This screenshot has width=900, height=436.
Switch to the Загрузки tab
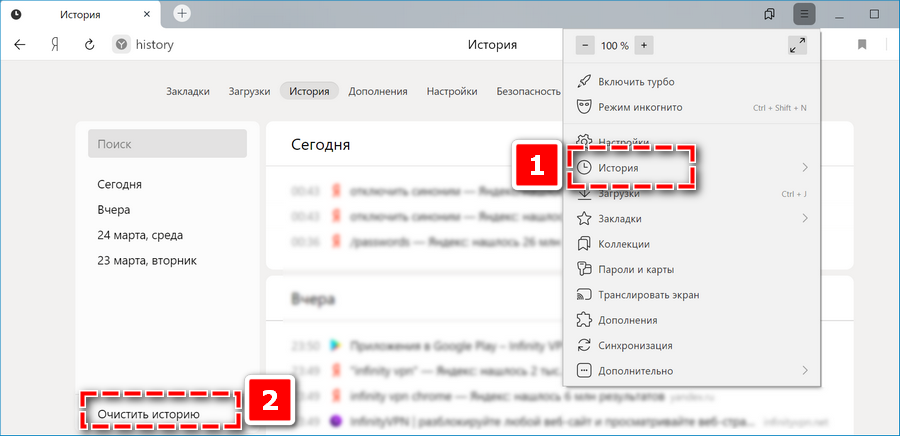pyautogui.click(x=249, y=91)
